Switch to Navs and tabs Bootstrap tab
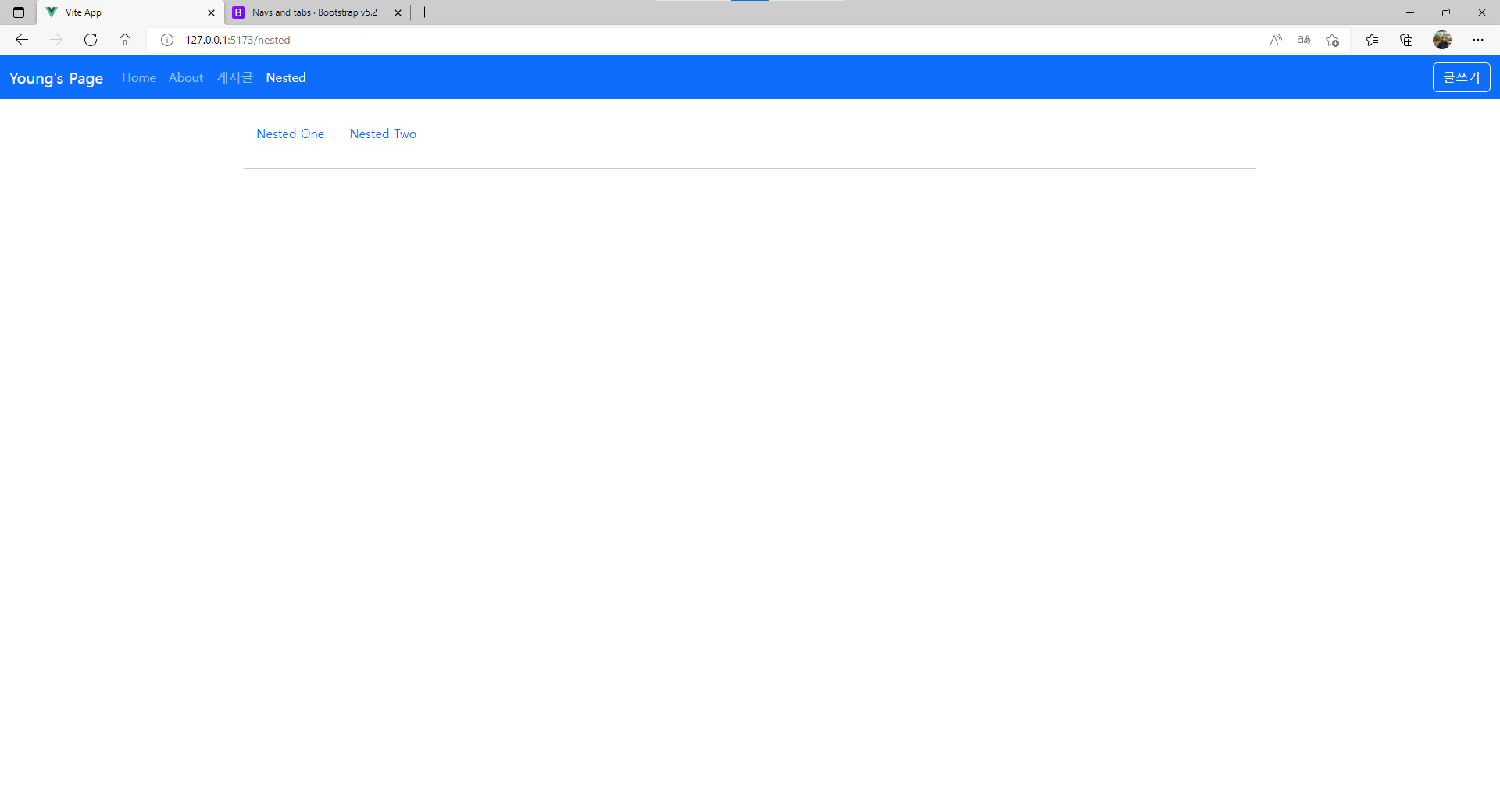The height and width of the screenshot is (812, 1500). point(314,12)
